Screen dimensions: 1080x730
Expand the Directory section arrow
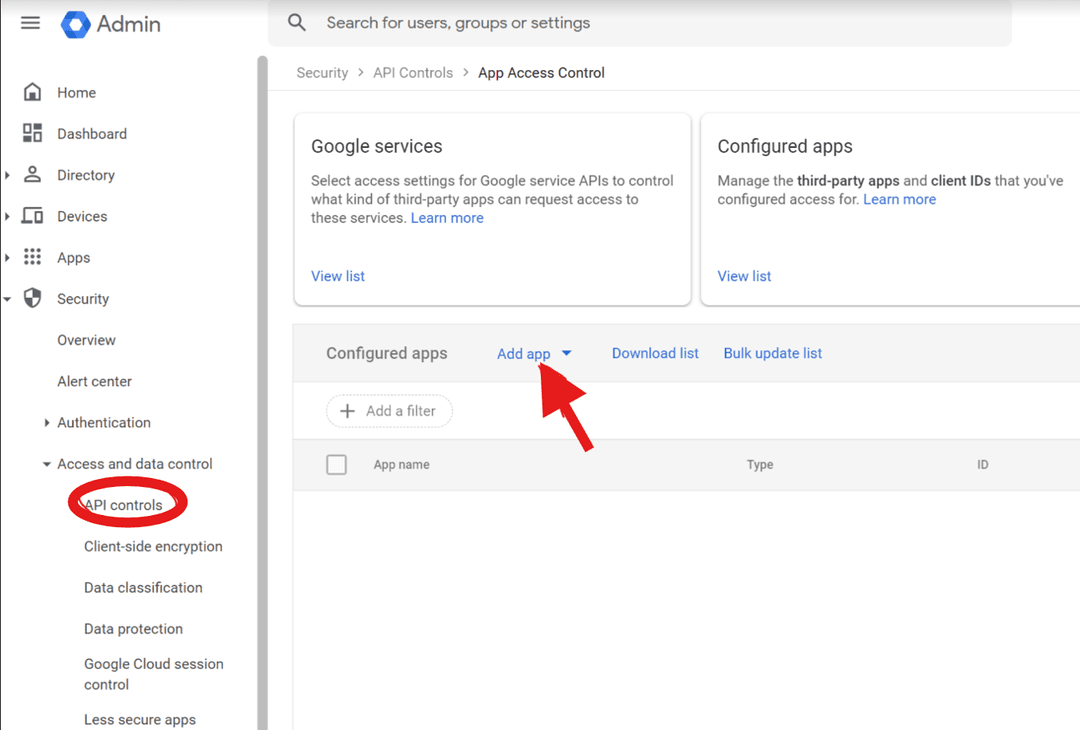click(x=8, y=176)
